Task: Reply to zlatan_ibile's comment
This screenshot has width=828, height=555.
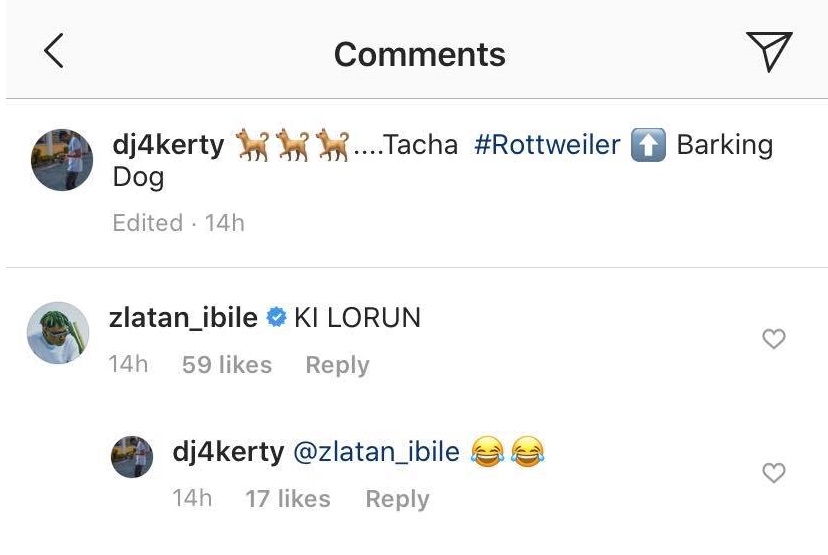Action: tap(337, 365)
